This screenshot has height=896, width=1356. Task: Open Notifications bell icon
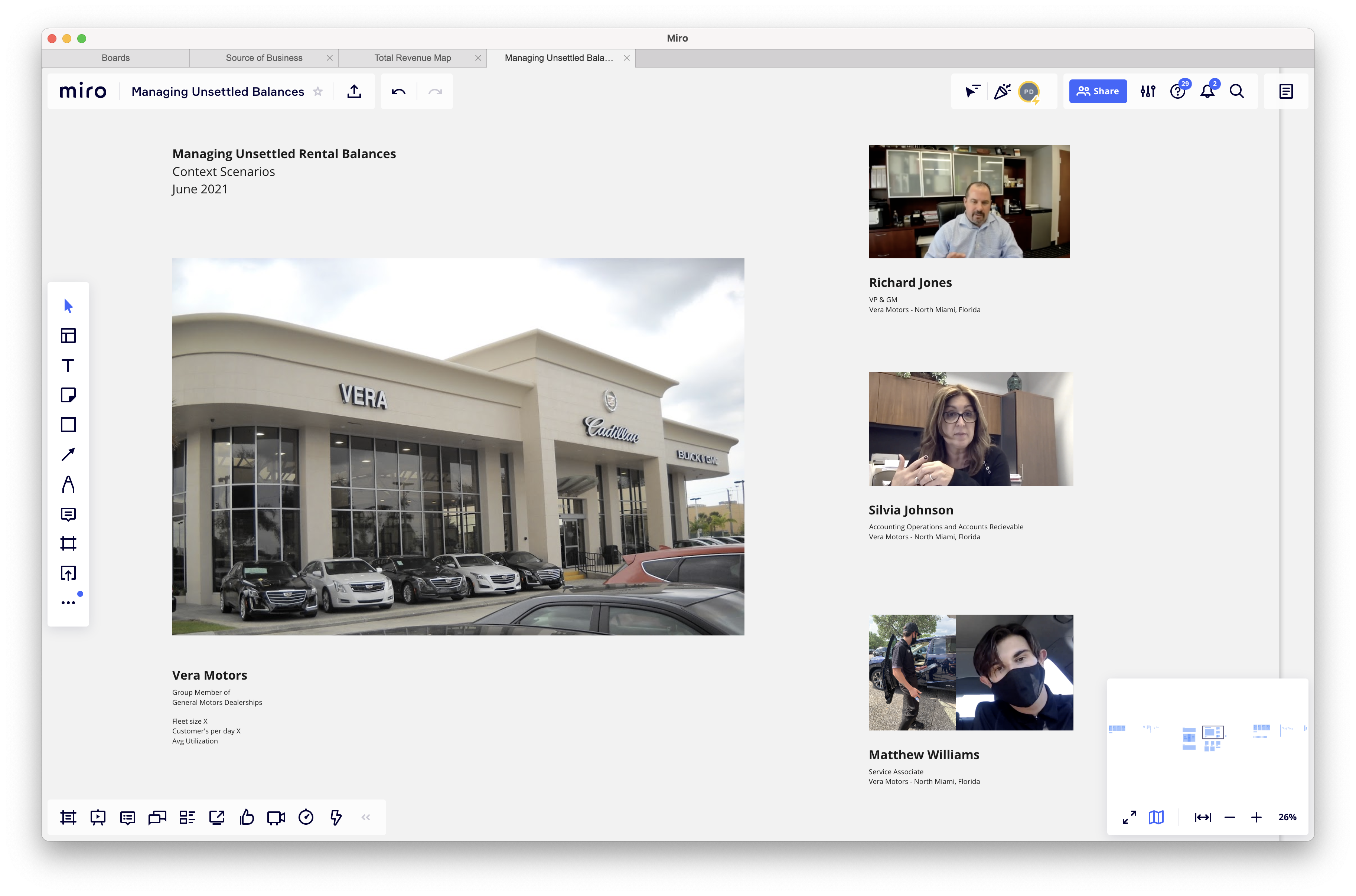pyautogui.click(x=1207, y=91)
